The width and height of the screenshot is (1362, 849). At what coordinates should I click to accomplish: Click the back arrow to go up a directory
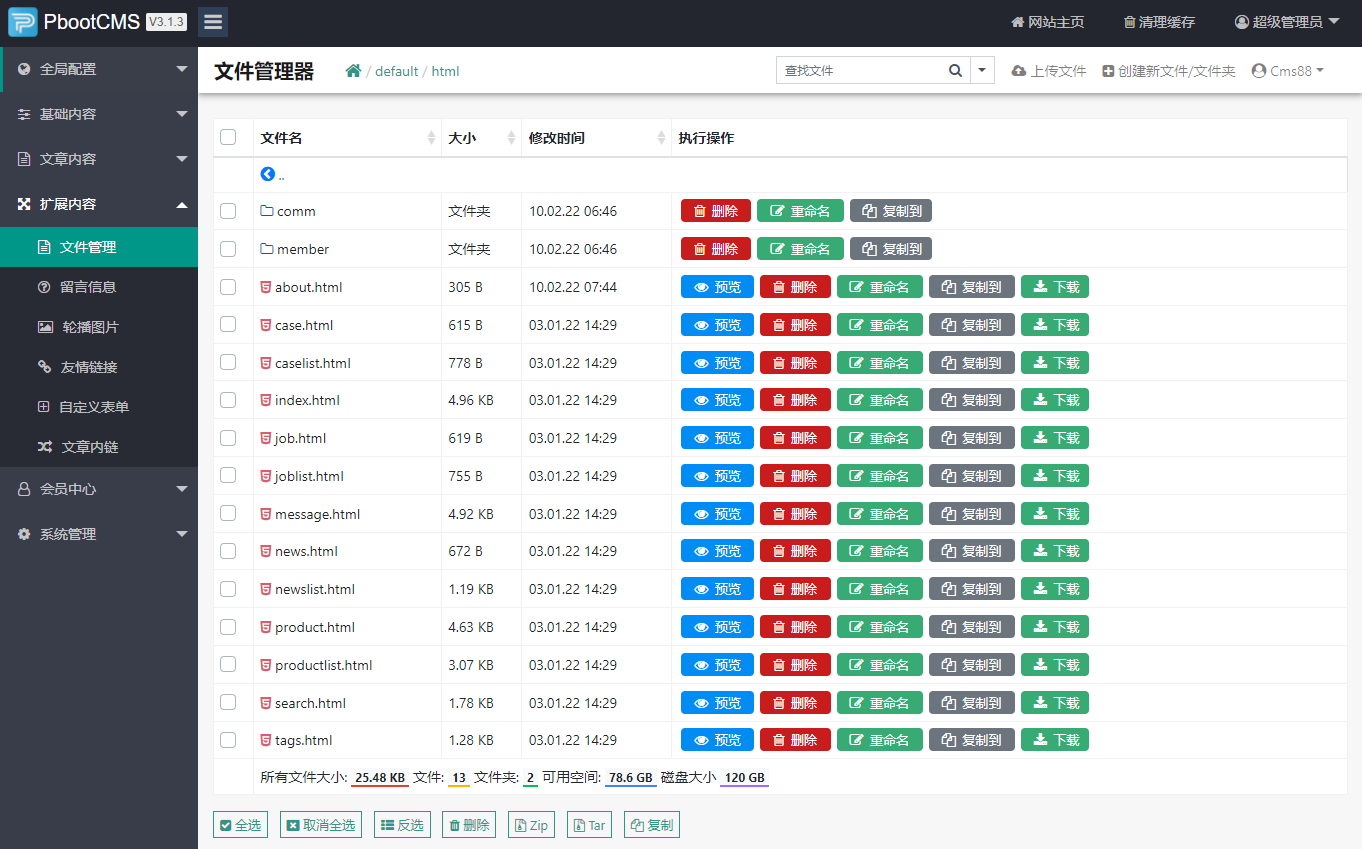[x=268, y=173]
